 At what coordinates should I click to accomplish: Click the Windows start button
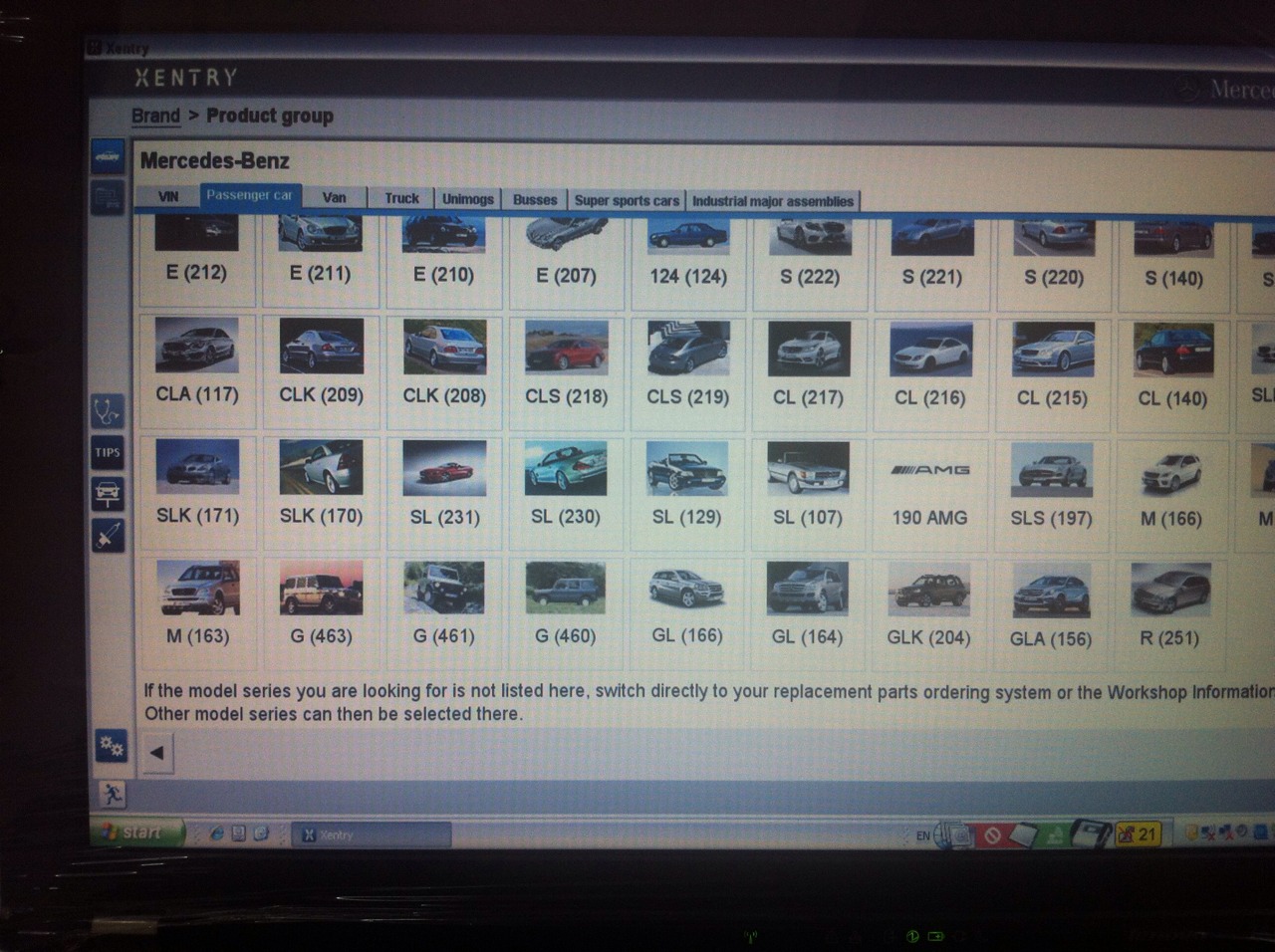(x=137, y=833)
